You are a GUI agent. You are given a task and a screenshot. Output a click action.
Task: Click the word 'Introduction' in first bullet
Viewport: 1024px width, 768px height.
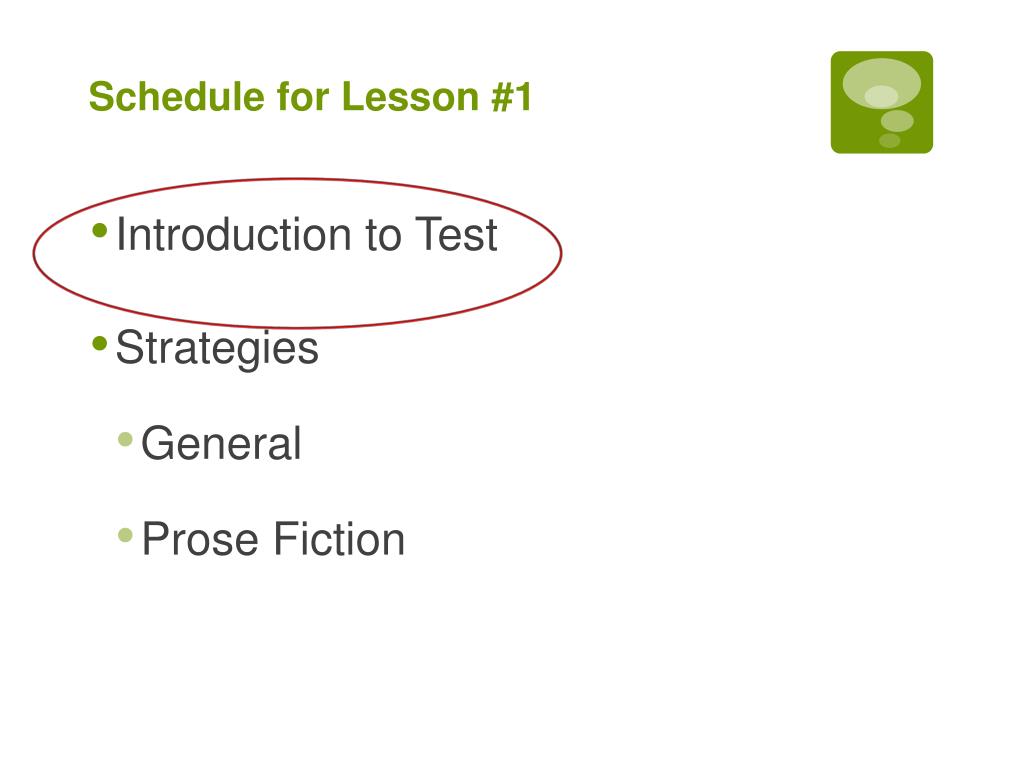pos(234,234)
